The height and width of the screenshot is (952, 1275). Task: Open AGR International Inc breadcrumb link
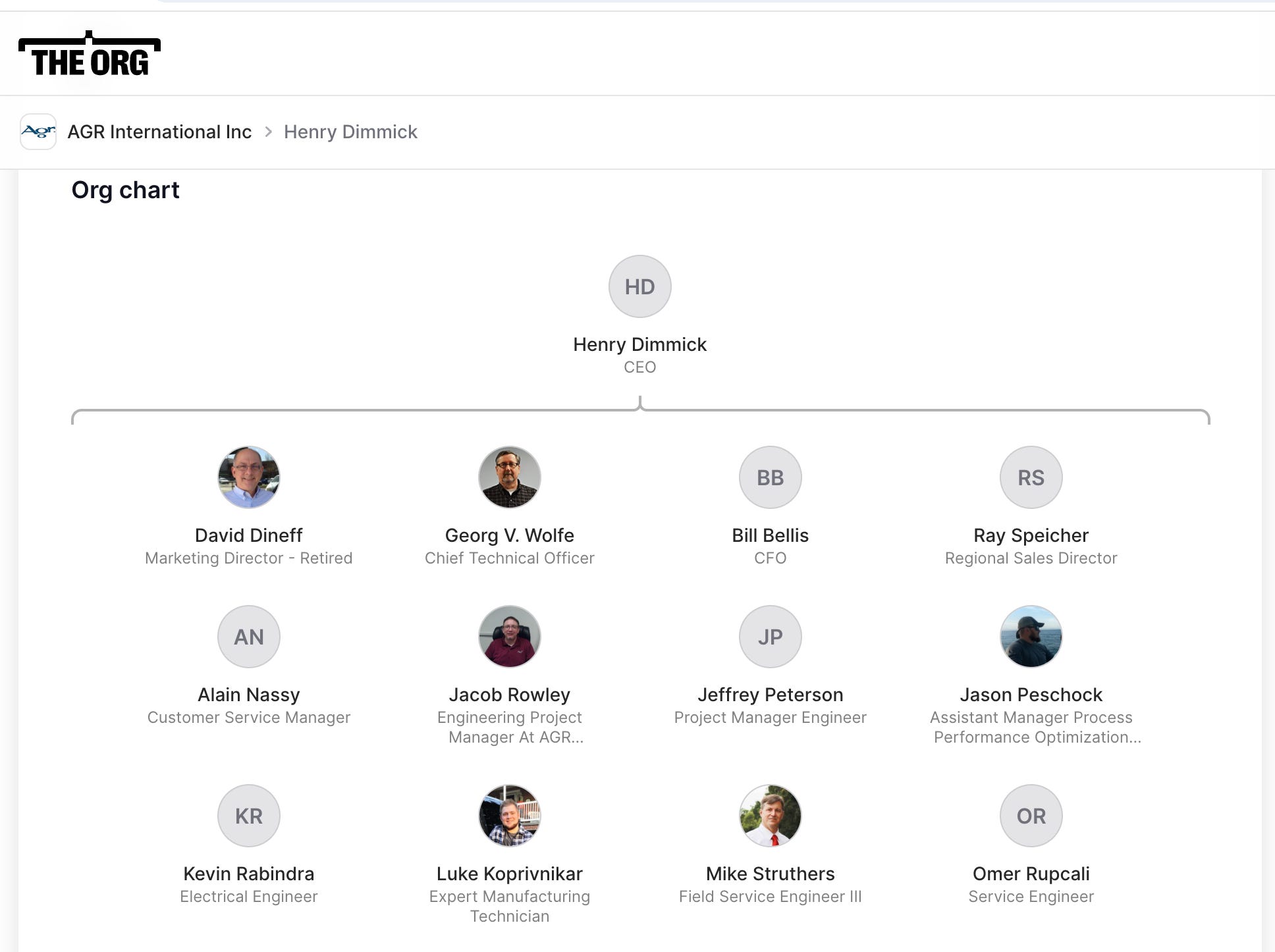click(x=159, y=132)
